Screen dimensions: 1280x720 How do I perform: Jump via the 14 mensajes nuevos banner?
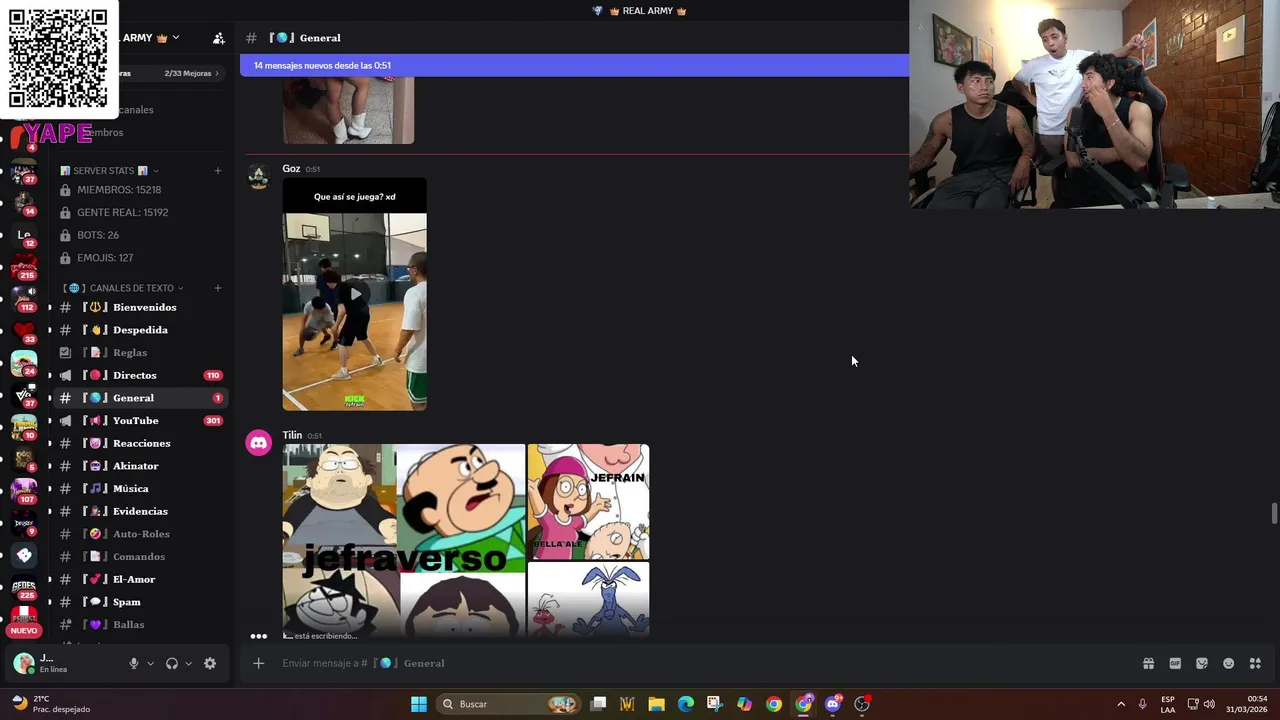pyautogui.click(x=575, y=65)
